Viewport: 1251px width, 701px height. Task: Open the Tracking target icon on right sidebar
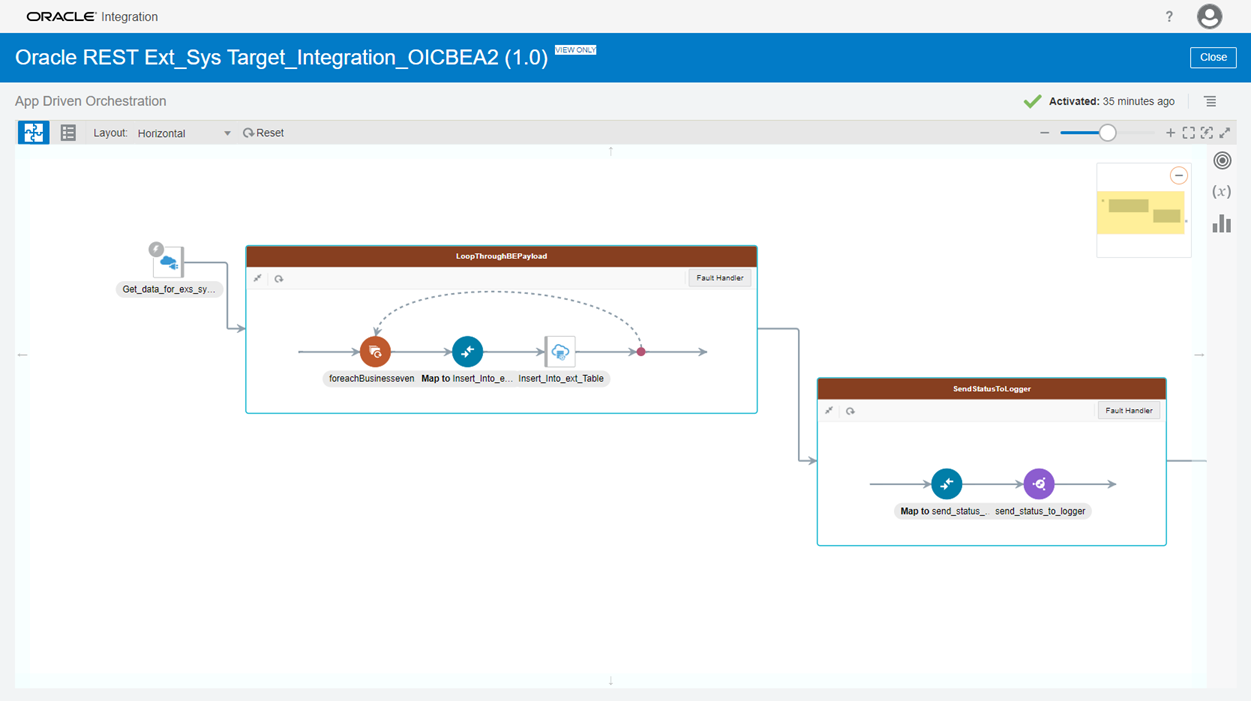1222,160
